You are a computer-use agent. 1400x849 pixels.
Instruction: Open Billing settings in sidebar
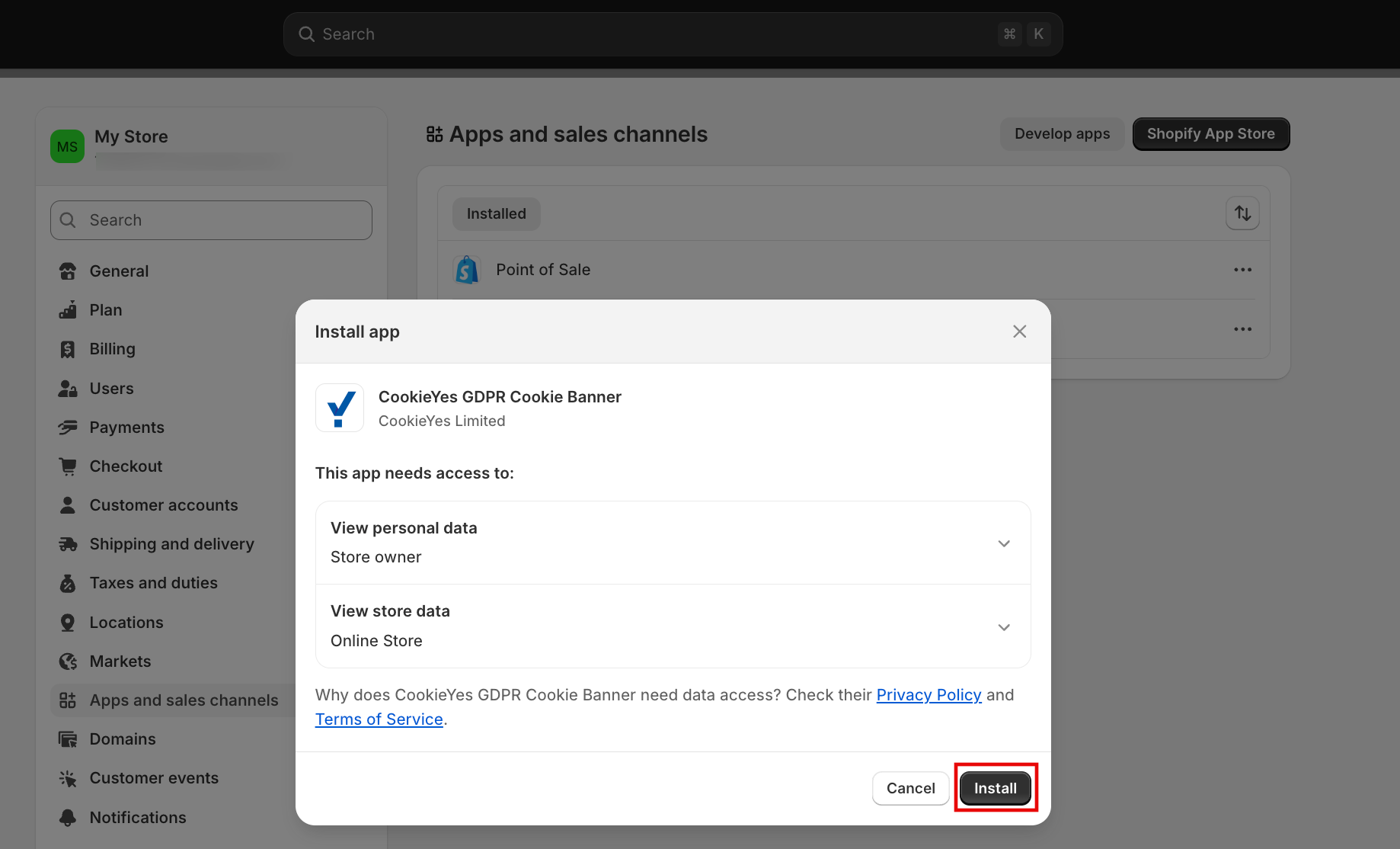click(x=68, y=349)
